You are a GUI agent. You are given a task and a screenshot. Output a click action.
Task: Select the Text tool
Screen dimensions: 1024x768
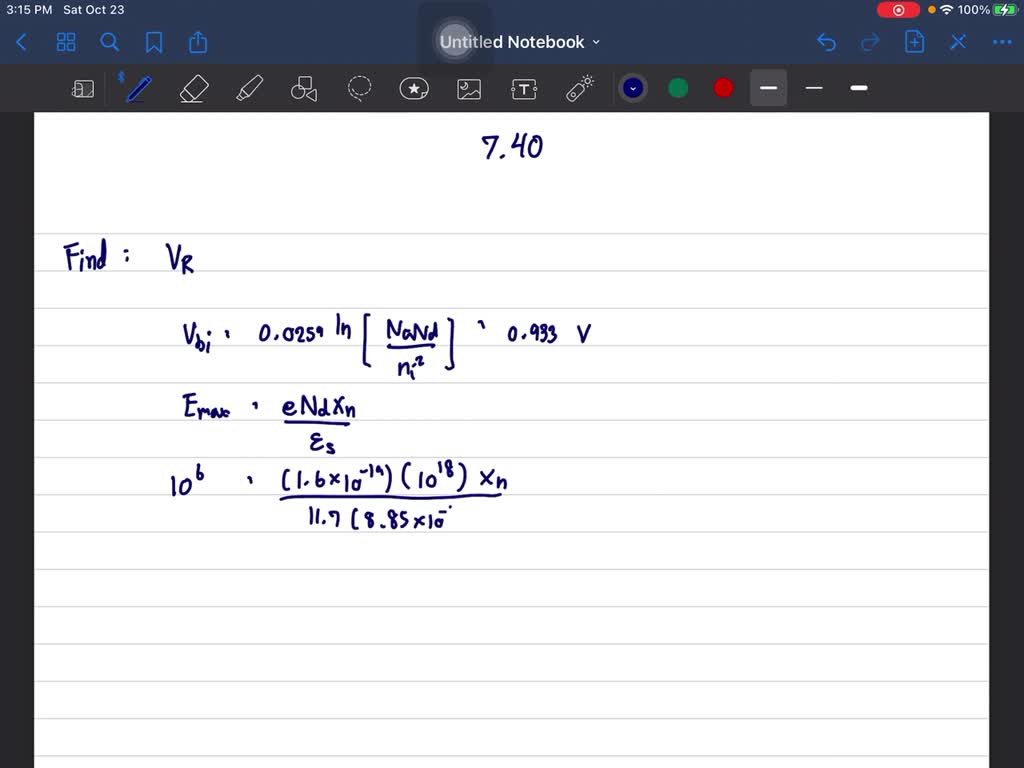point(524,88)
